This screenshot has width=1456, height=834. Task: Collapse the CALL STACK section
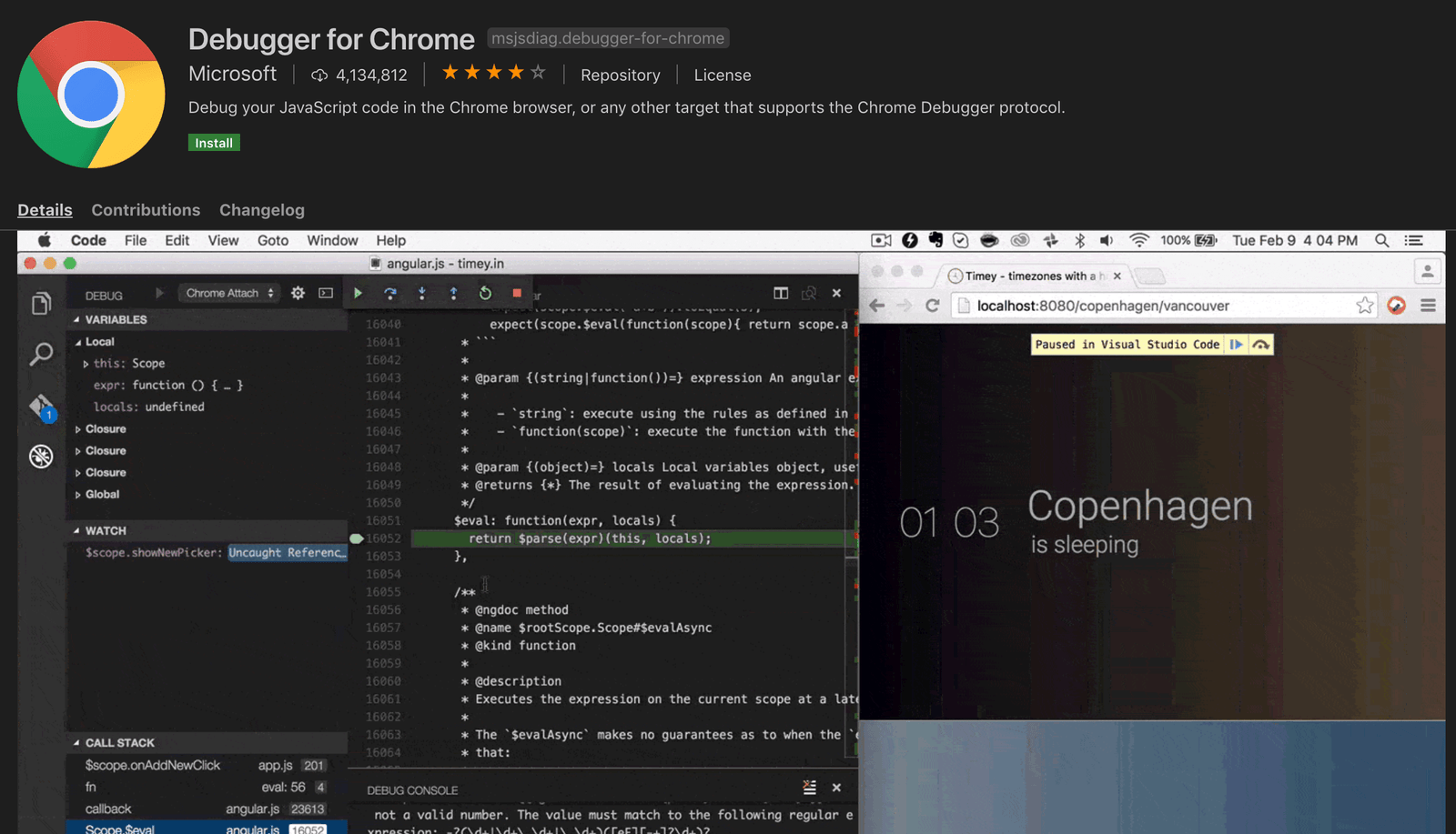click(114, 743)
